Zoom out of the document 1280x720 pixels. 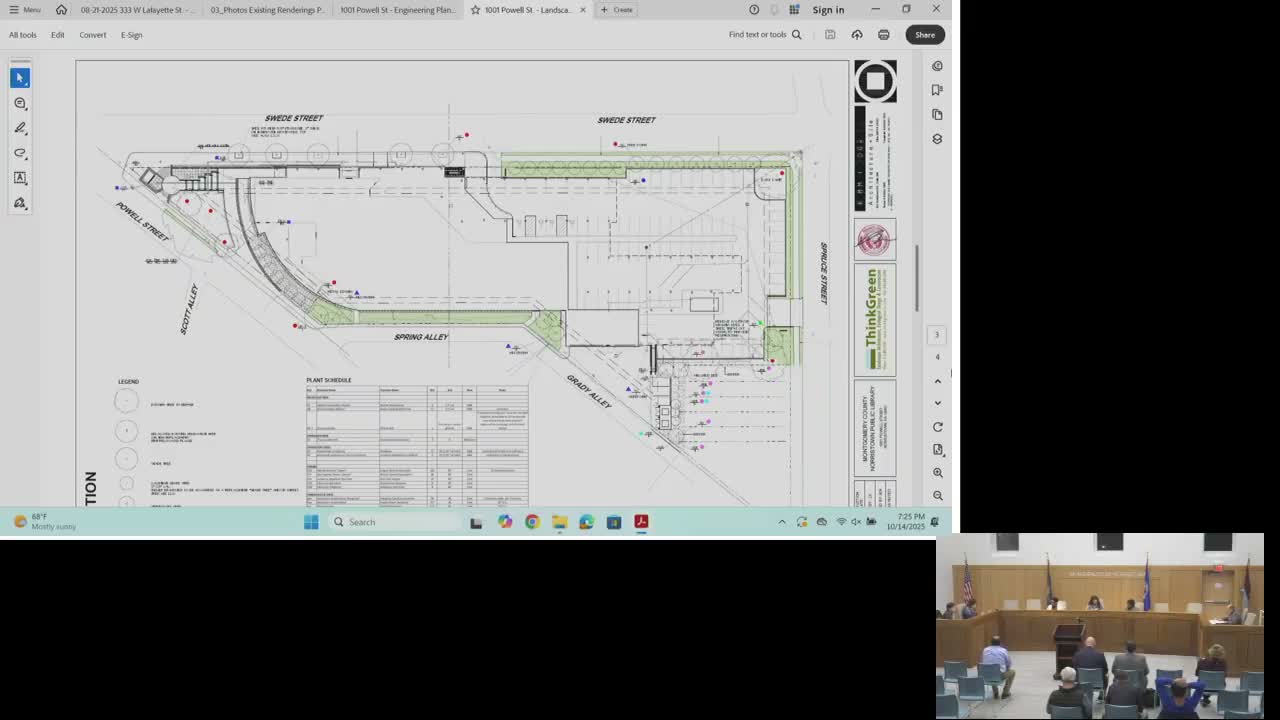pos(937,496)
